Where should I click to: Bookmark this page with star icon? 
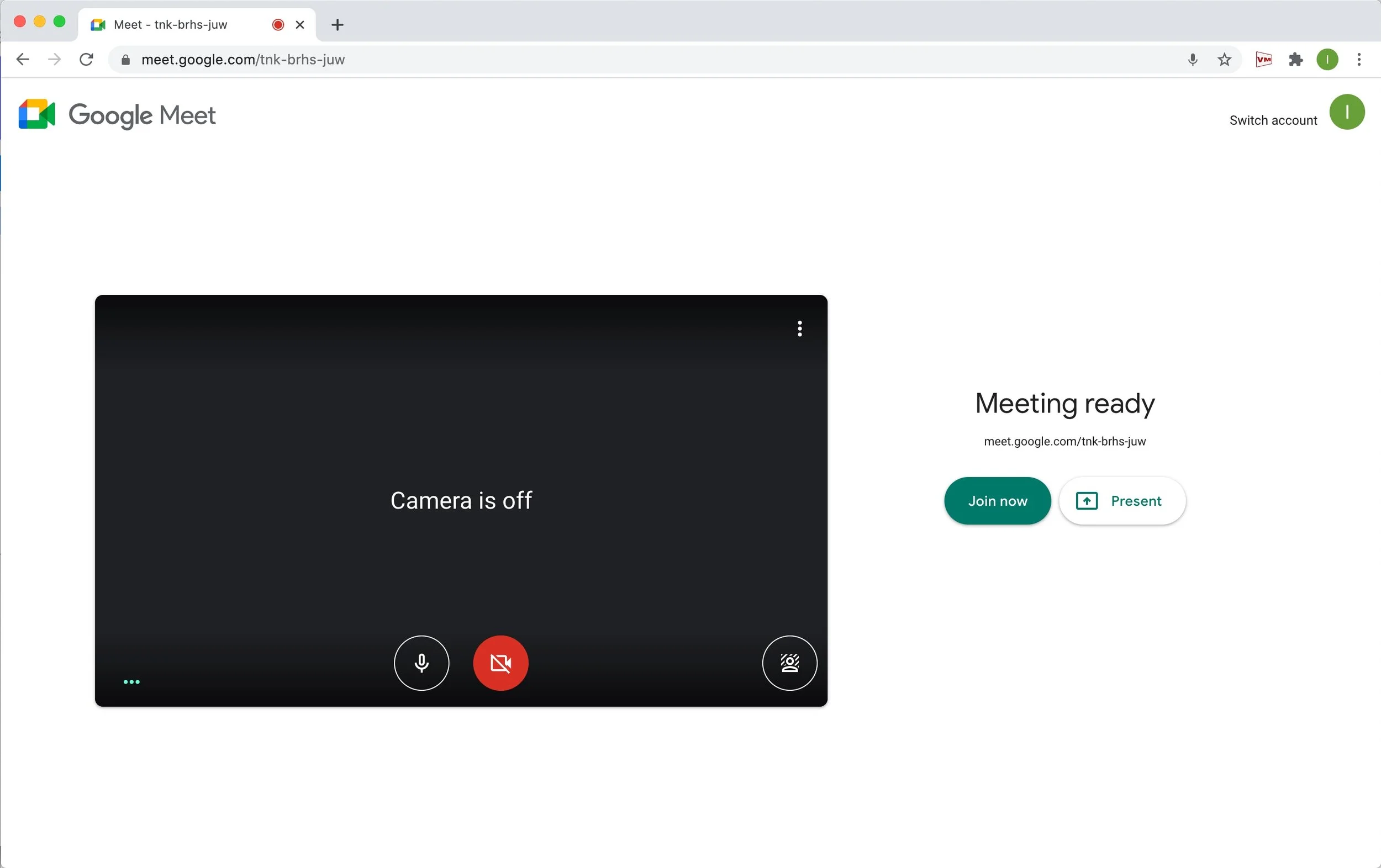pyautogui.click(x=1224, y=60)
